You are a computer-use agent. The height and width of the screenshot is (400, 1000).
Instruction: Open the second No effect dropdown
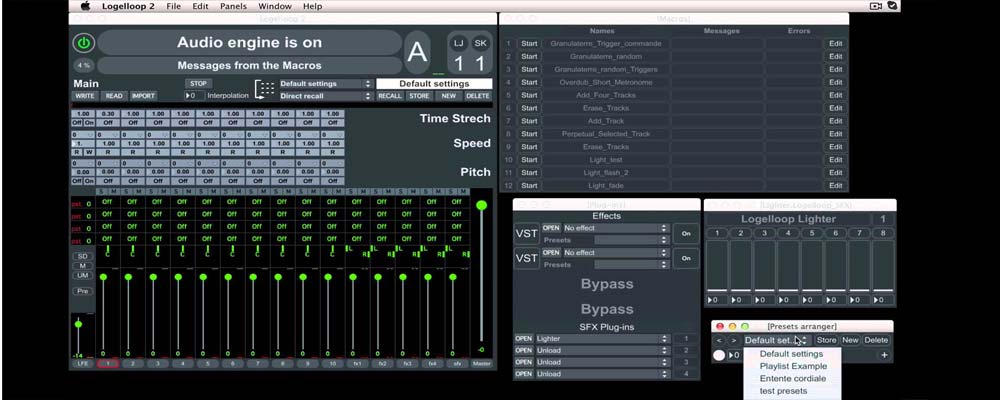click(x=615, y=253)
